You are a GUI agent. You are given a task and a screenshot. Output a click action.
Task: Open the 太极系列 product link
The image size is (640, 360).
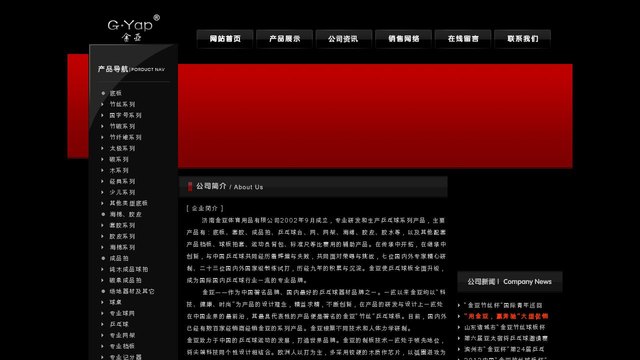122,148
